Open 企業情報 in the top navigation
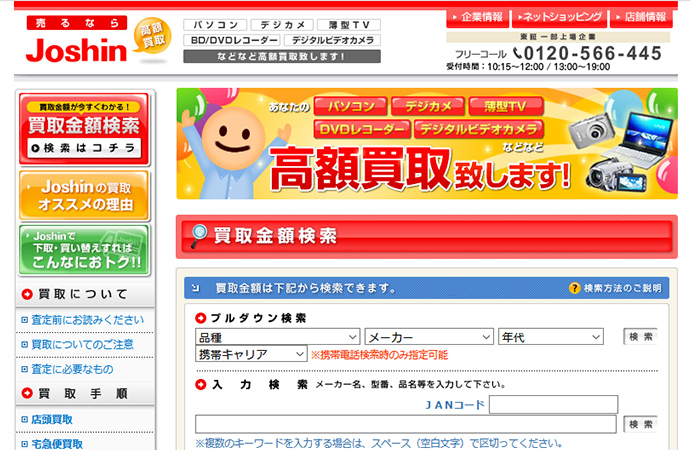This screenshot has height=450, width=690. pos(478,18)
